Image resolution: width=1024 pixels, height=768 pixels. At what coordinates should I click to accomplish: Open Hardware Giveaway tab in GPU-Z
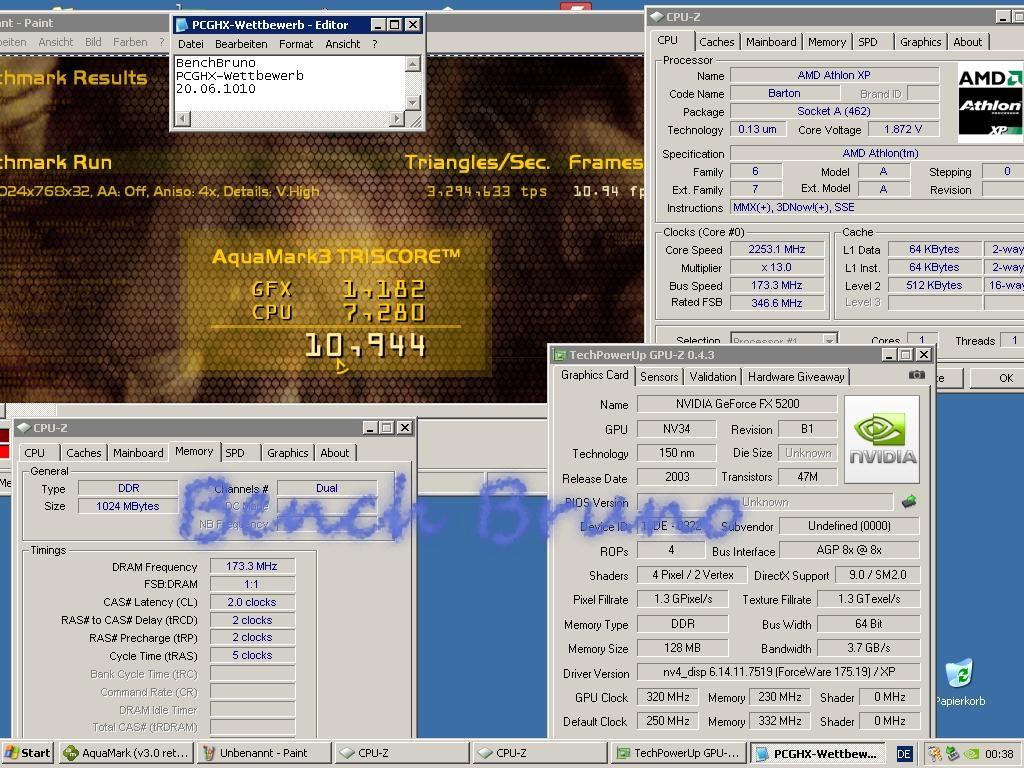coord(796,376)
